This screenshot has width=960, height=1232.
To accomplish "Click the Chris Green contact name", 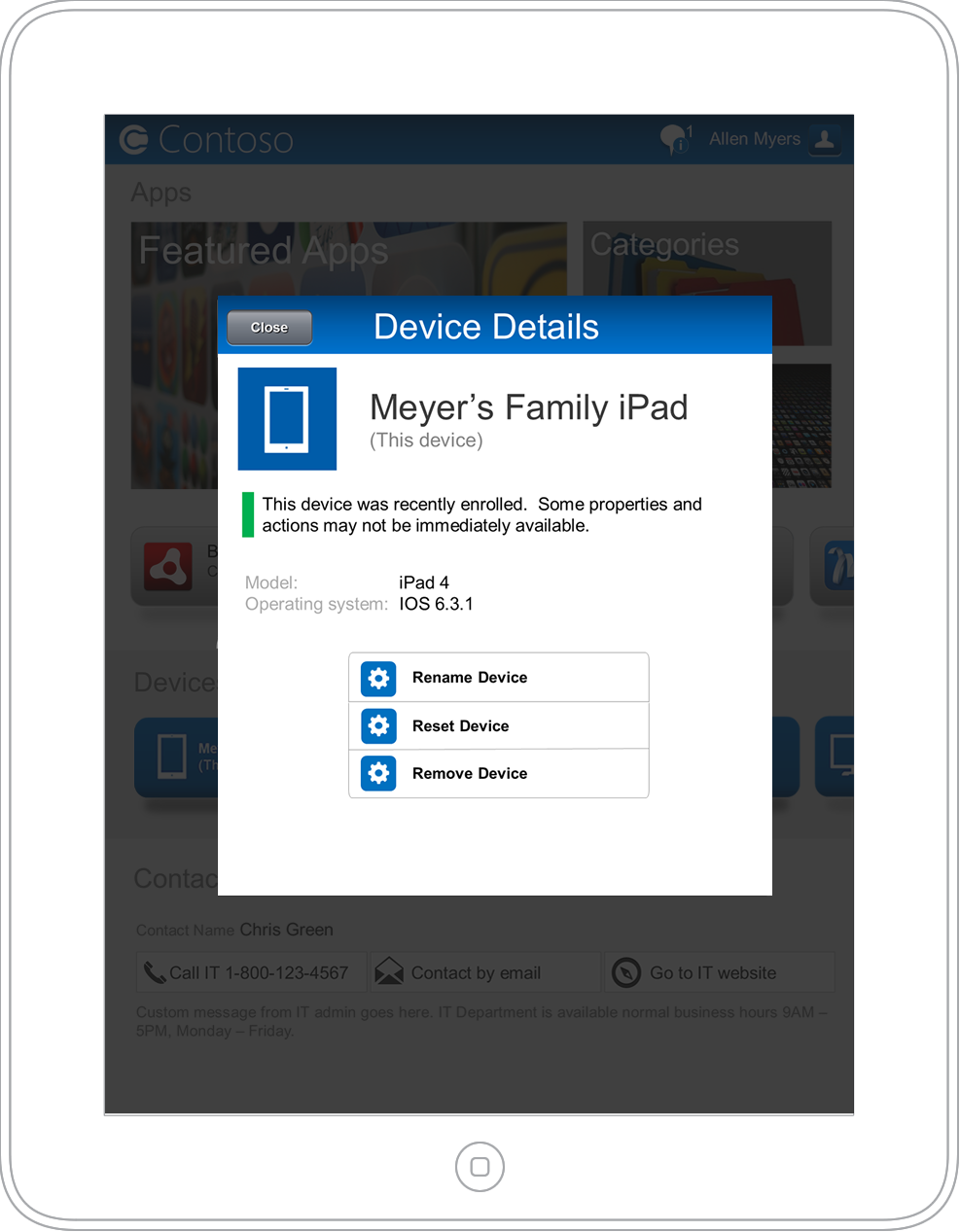I will (286, 930).
